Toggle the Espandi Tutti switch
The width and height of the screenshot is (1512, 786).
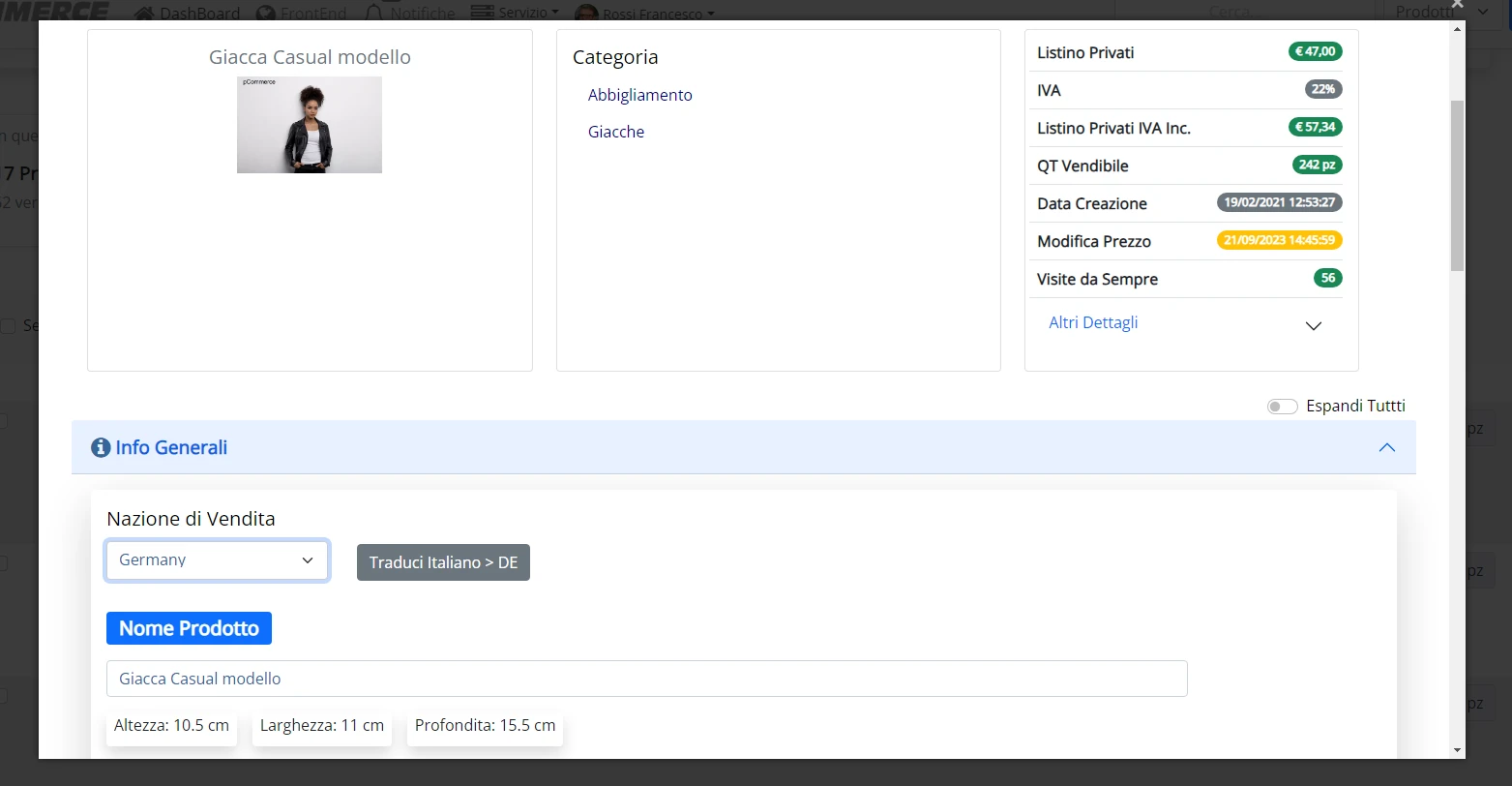(1283, 407)
